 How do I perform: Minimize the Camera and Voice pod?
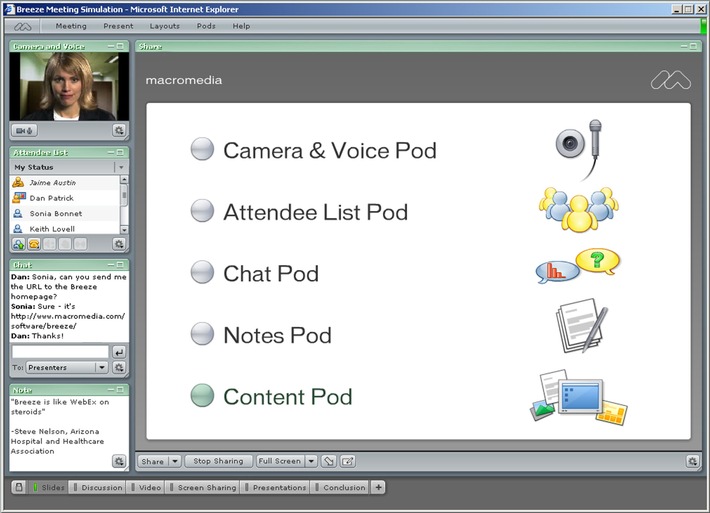[x=111, y=46]
